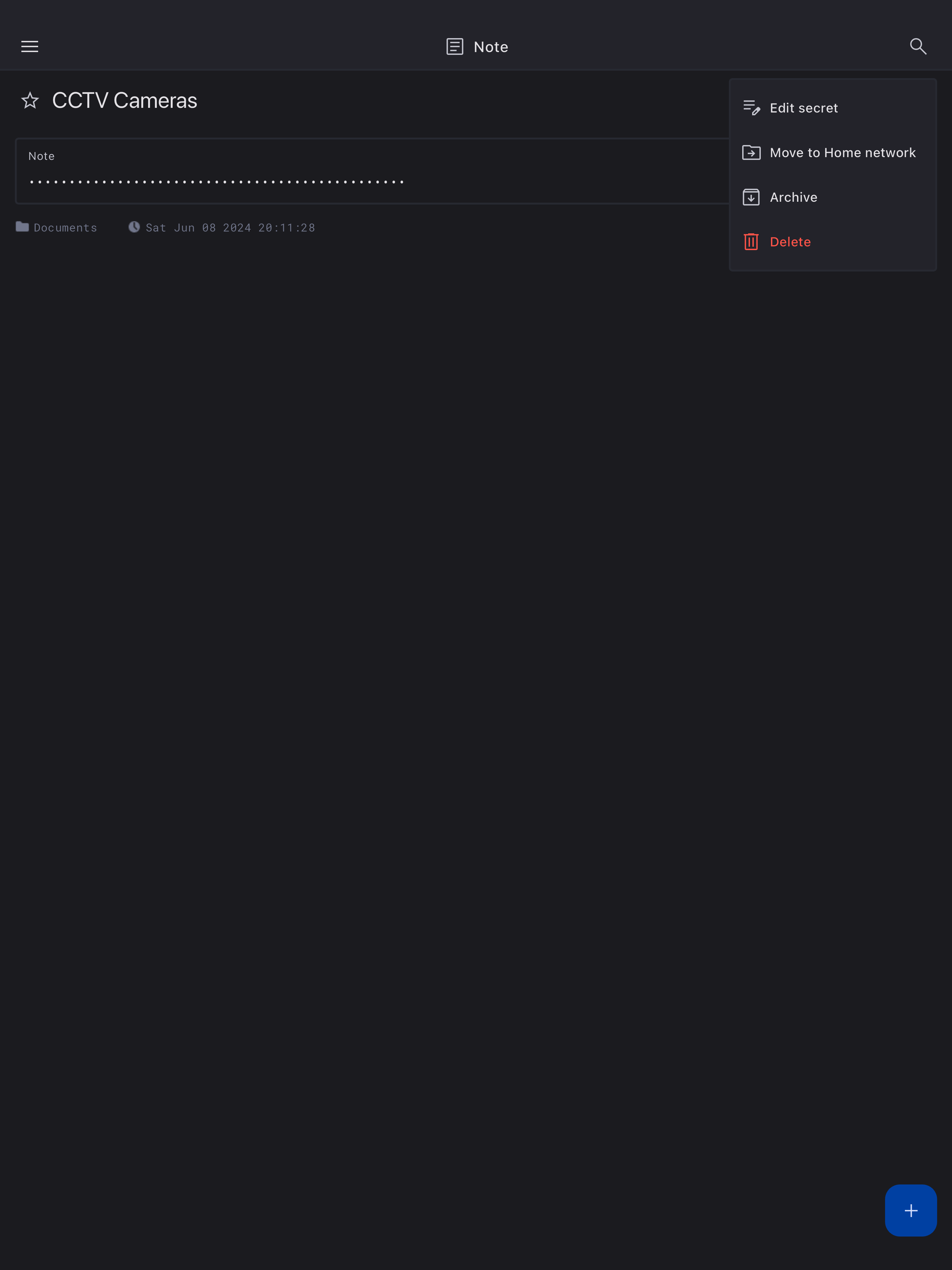Add new secret with plus button
The image size is (952, 1270).
pyautogui.click(x=911, y=1210)
